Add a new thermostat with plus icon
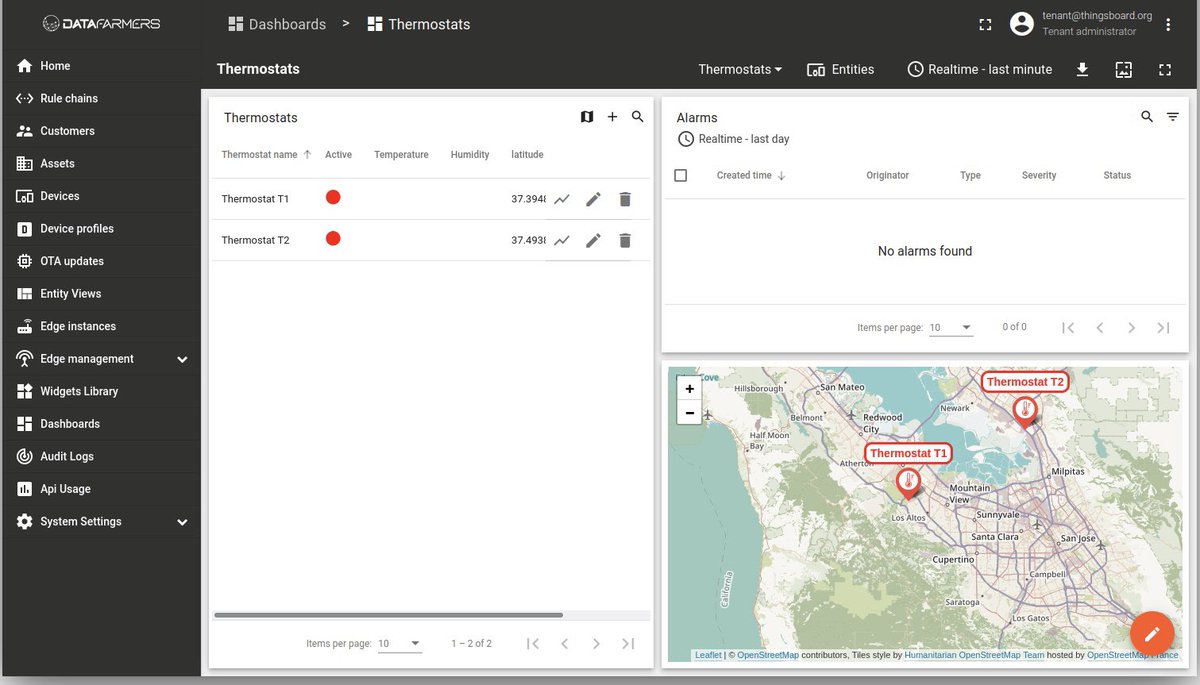The height and width of the screenshot is (685, 1200). 613,117
